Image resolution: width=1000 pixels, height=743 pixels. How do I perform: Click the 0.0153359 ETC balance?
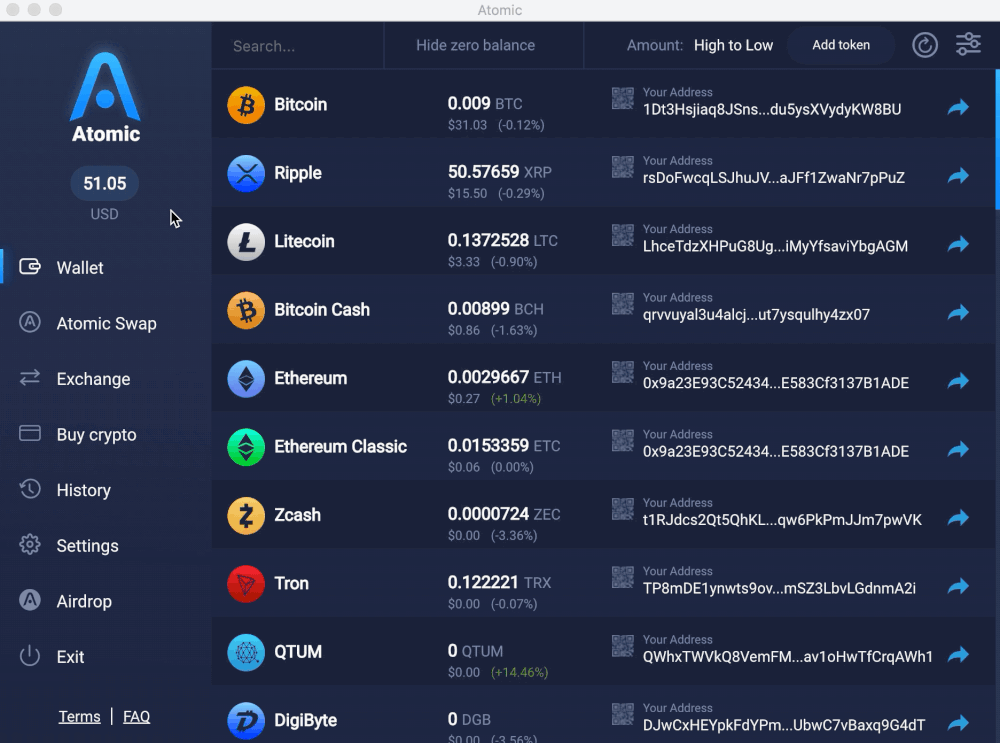(504, 445)
